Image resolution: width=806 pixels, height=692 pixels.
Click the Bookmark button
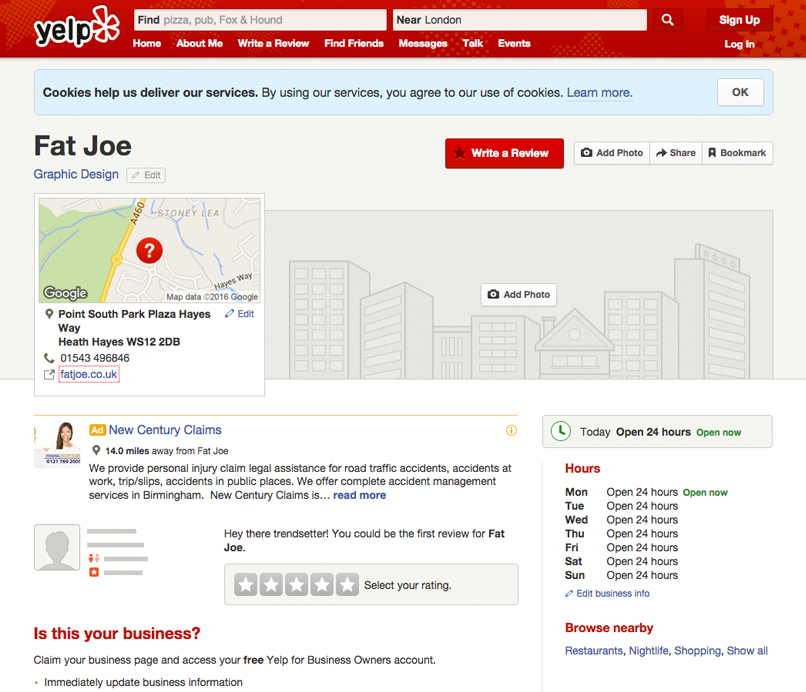pyautogui.click(x=737, y=153)
